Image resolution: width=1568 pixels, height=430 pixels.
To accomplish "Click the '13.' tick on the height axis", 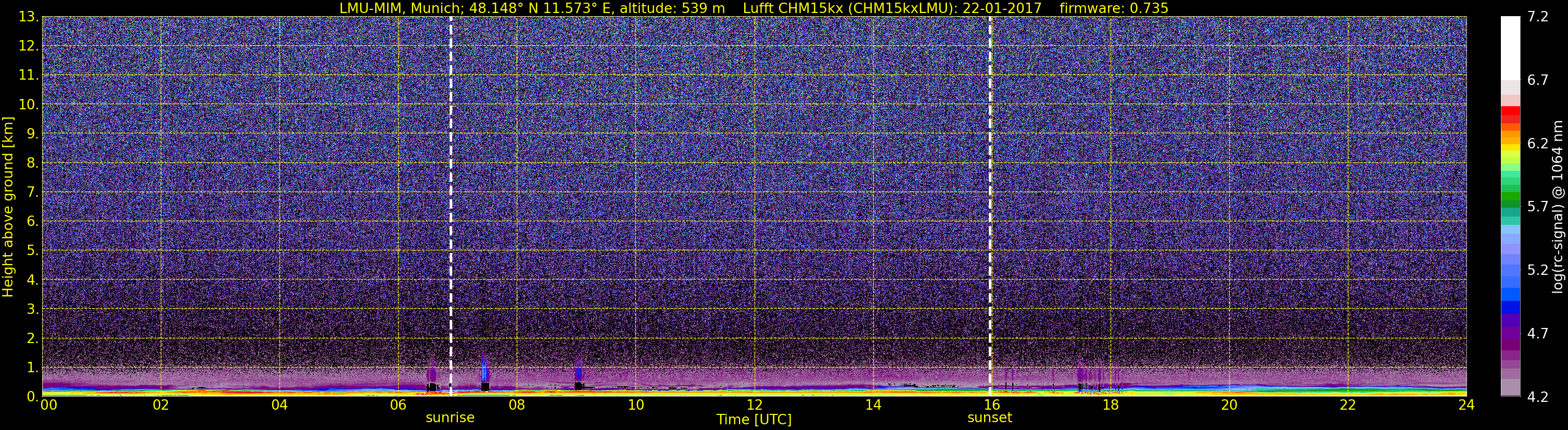I will 29,17.
